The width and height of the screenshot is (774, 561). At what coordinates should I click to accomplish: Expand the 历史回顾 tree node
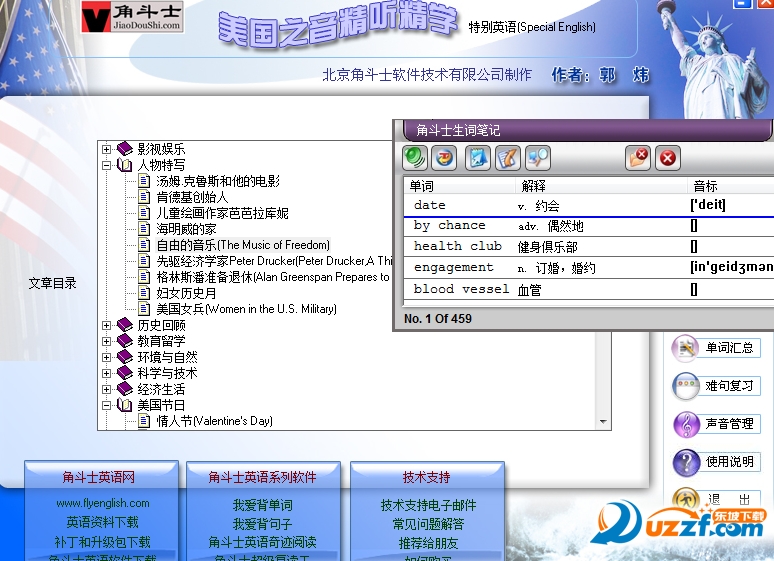[106, 325]
